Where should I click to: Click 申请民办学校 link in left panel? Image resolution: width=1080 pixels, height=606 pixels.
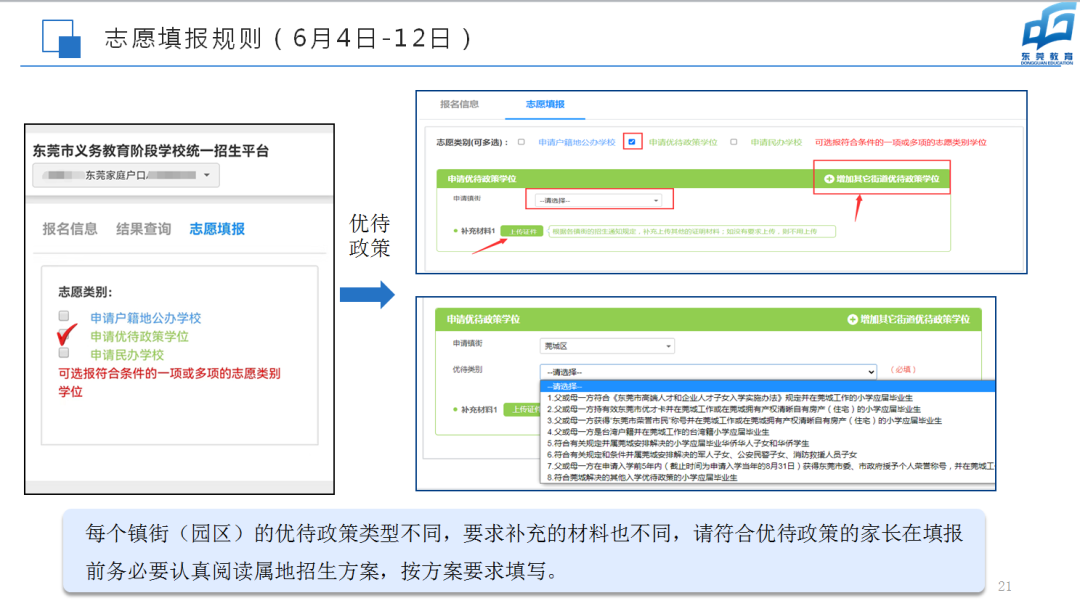(x=127, y=355)
